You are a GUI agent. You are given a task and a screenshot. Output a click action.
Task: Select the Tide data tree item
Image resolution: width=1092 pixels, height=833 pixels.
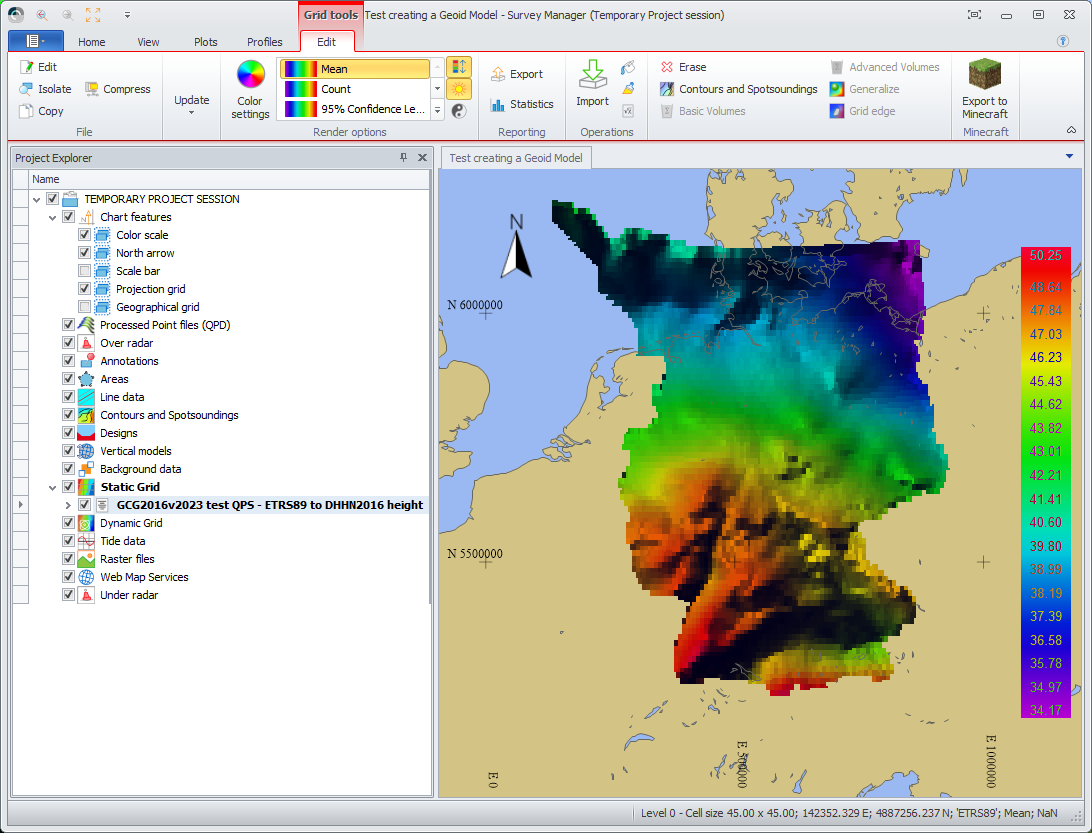pyautogui.click(x=122, y=541)
